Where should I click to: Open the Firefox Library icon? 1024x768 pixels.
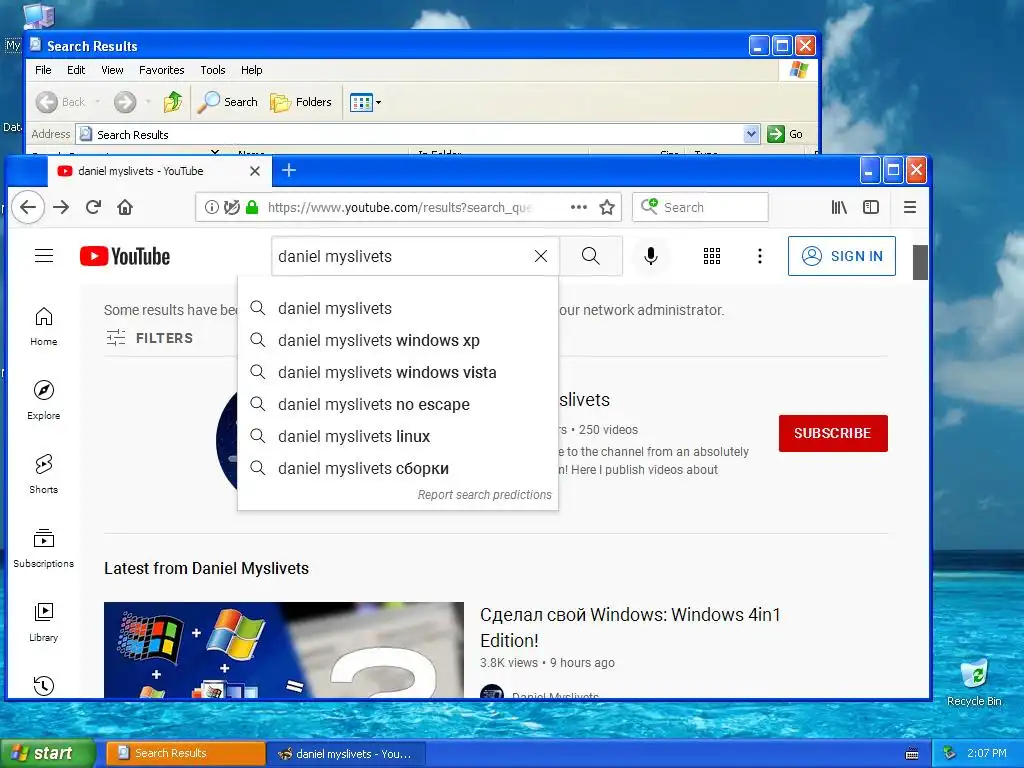click(839, 207)
